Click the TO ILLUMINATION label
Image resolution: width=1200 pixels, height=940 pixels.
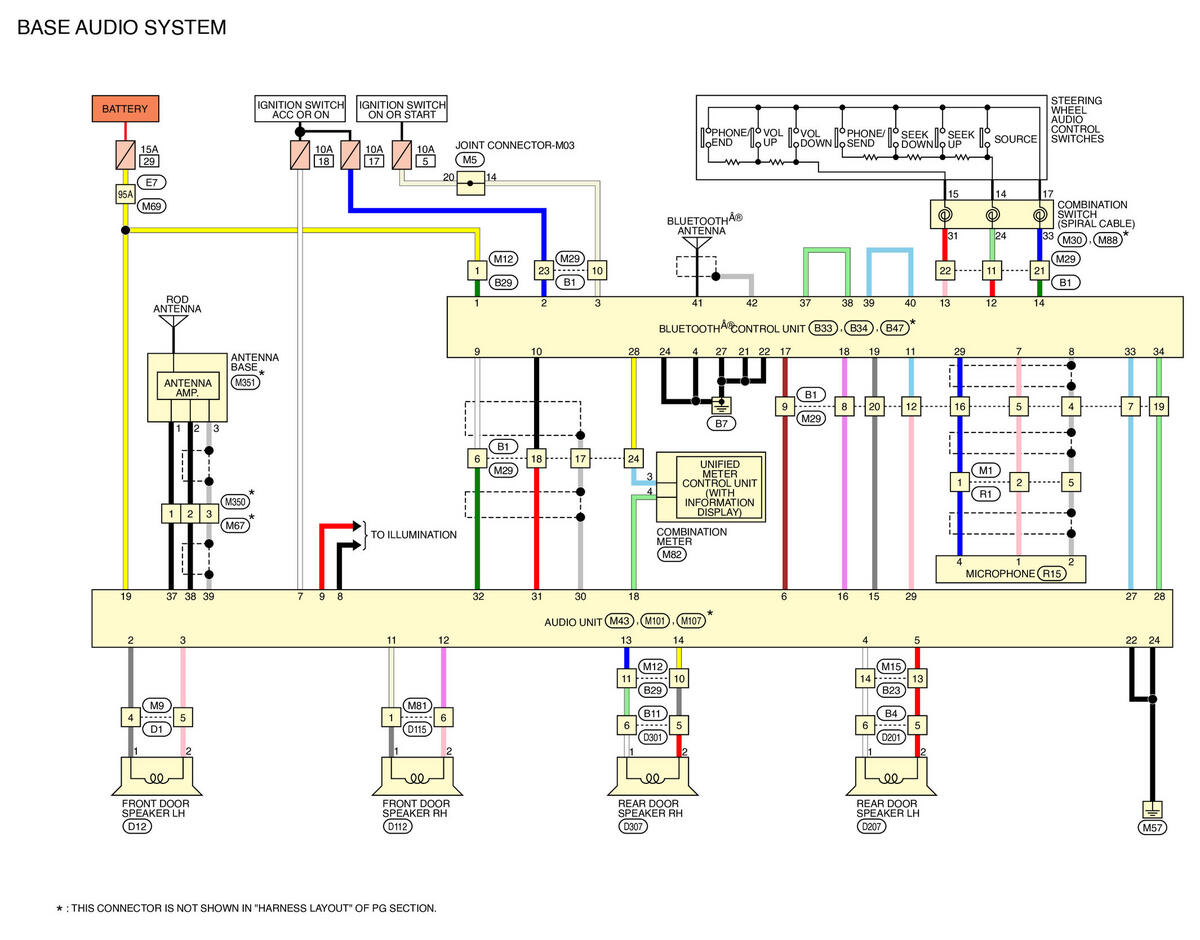(x=414, y=535)
